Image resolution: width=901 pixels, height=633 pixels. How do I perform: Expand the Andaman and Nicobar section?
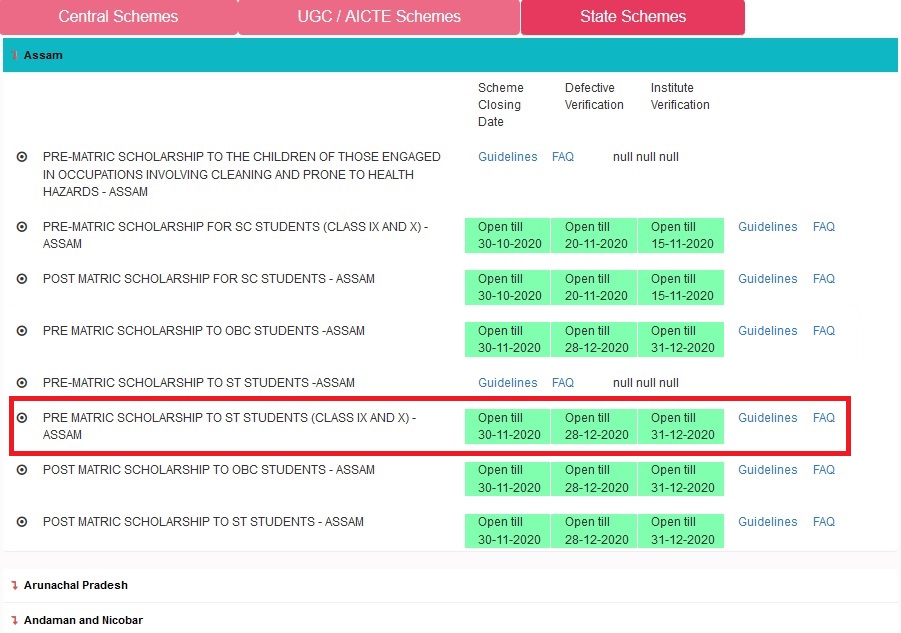click(x=82, y=620)
